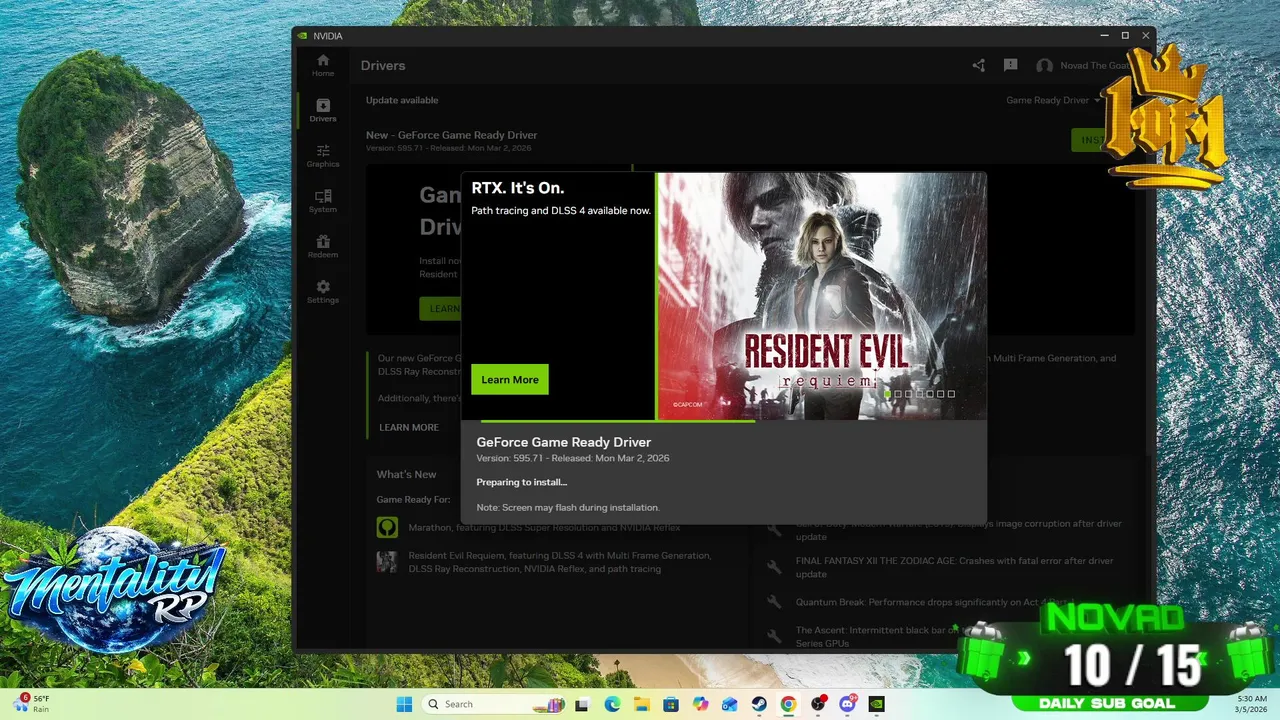Select the Drivers sidebar icon
This screenshot has height=720, width=1280.
click(322, 110)
